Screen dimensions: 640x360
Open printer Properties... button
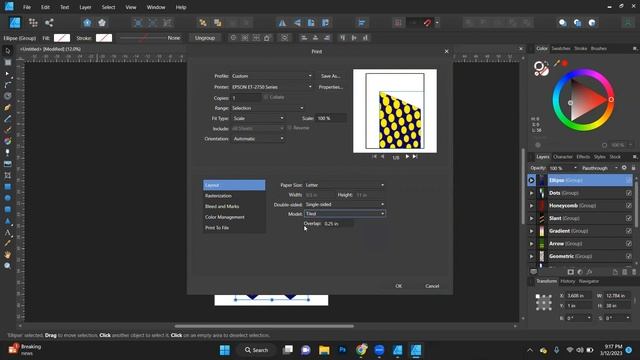(x=330, y=87)
